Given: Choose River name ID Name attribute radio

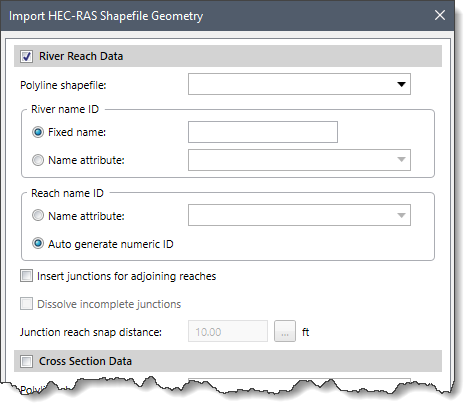Looking at the screenshot, I should tap(38, 160).
